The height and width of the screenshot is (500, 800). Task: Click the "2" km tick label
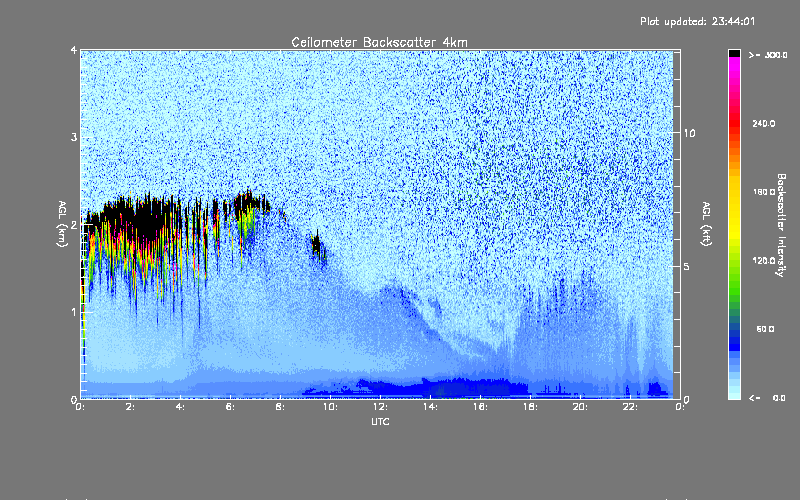(74, 225)
